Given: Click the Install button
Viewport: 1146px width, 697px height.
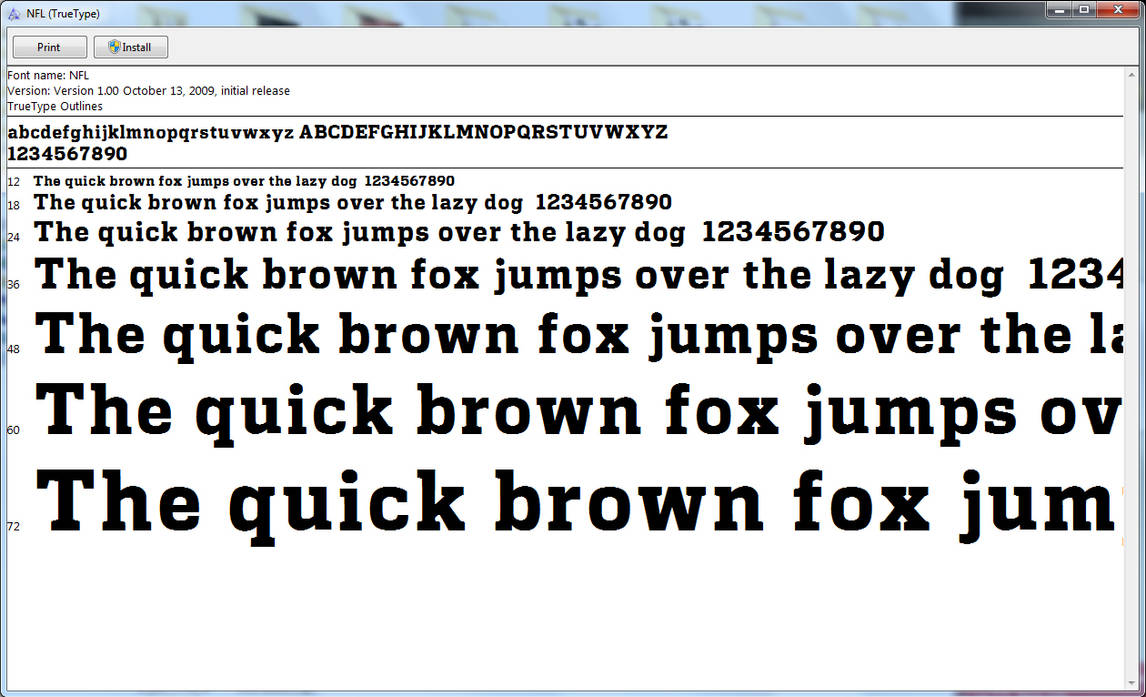Looking at the screenshot, I should (131, 47).
